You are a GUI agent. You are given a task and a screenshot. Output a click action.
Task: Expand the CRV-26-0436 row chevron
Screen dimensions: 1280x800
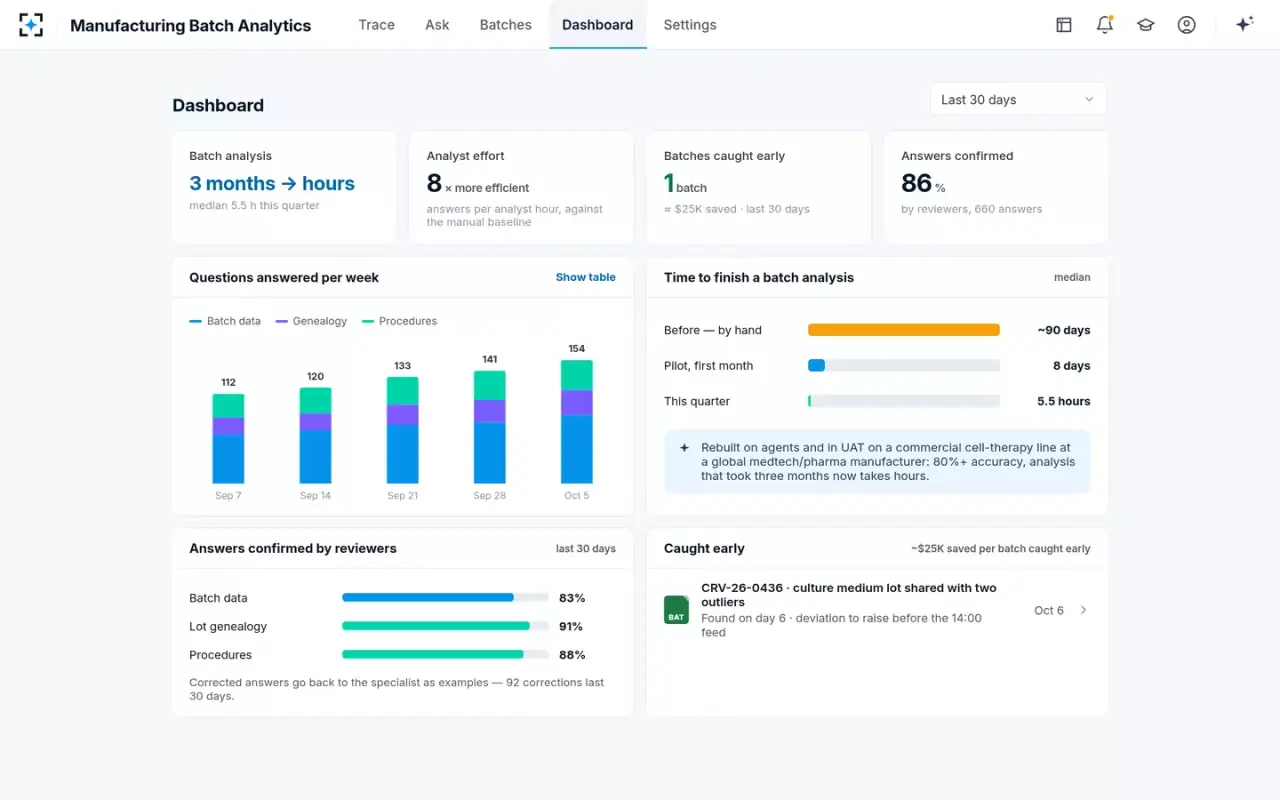(x=1084, y=610)
